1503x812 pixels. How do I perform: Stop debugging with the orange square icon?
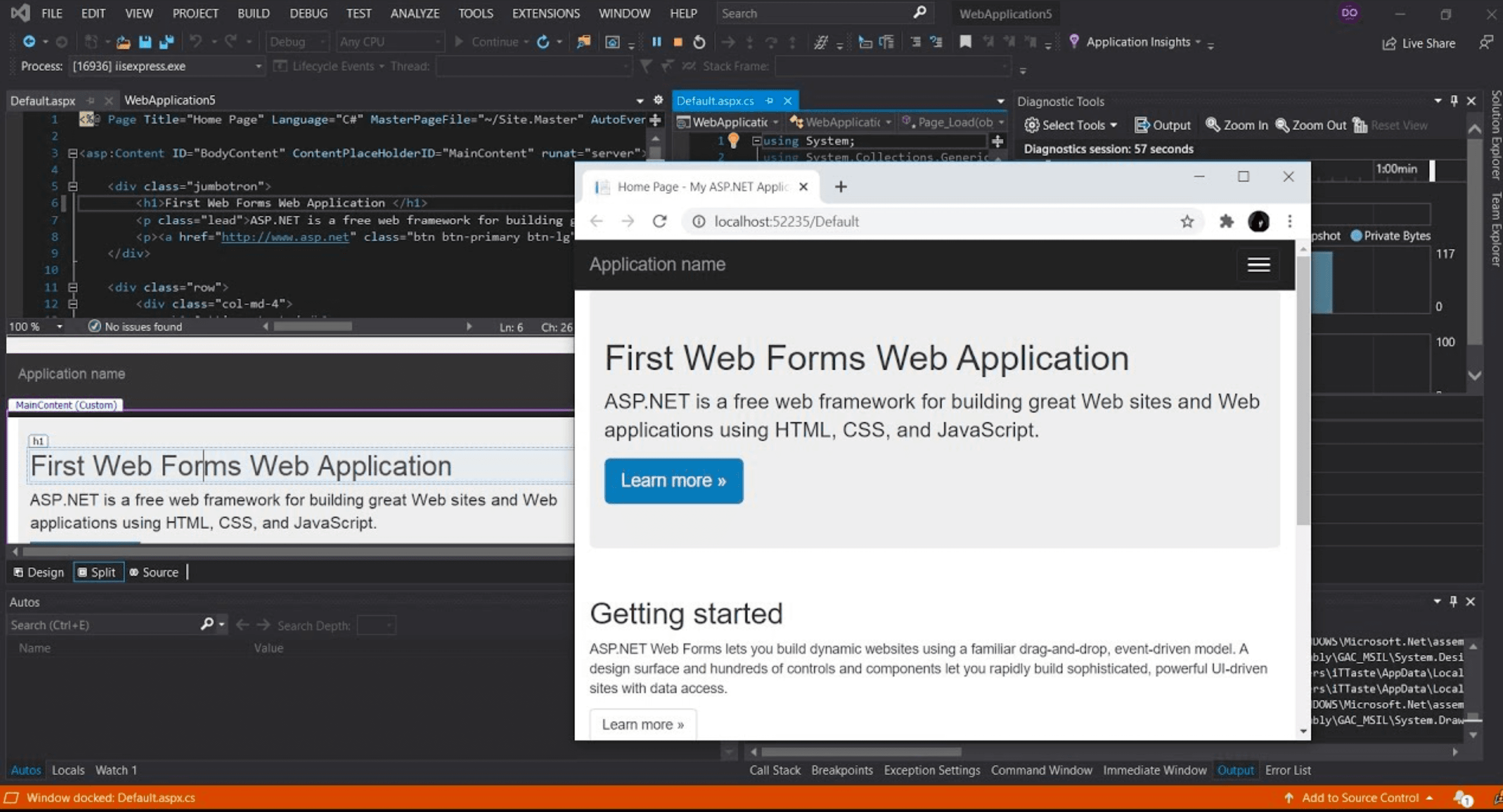pos(678,42)
